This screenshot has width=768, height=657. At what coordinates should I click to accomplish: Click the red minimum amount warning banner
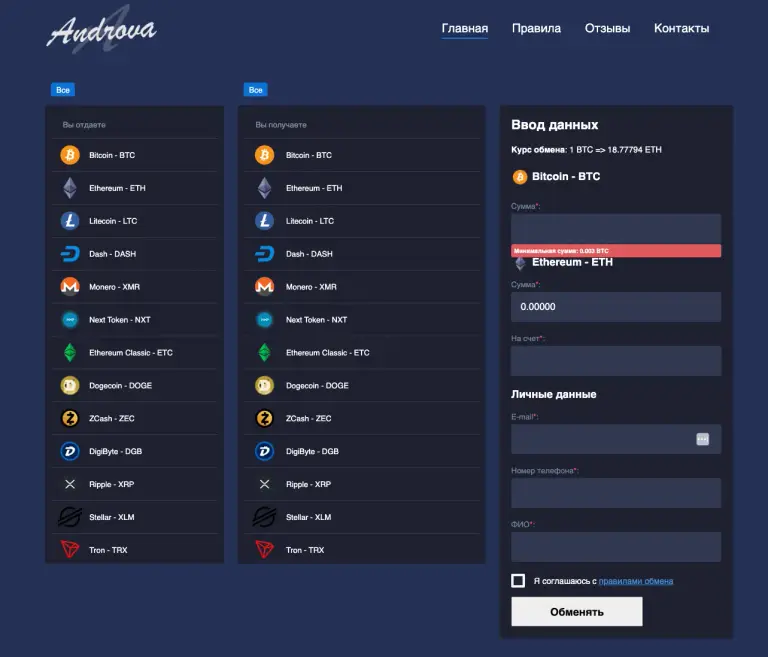(616, 250)
